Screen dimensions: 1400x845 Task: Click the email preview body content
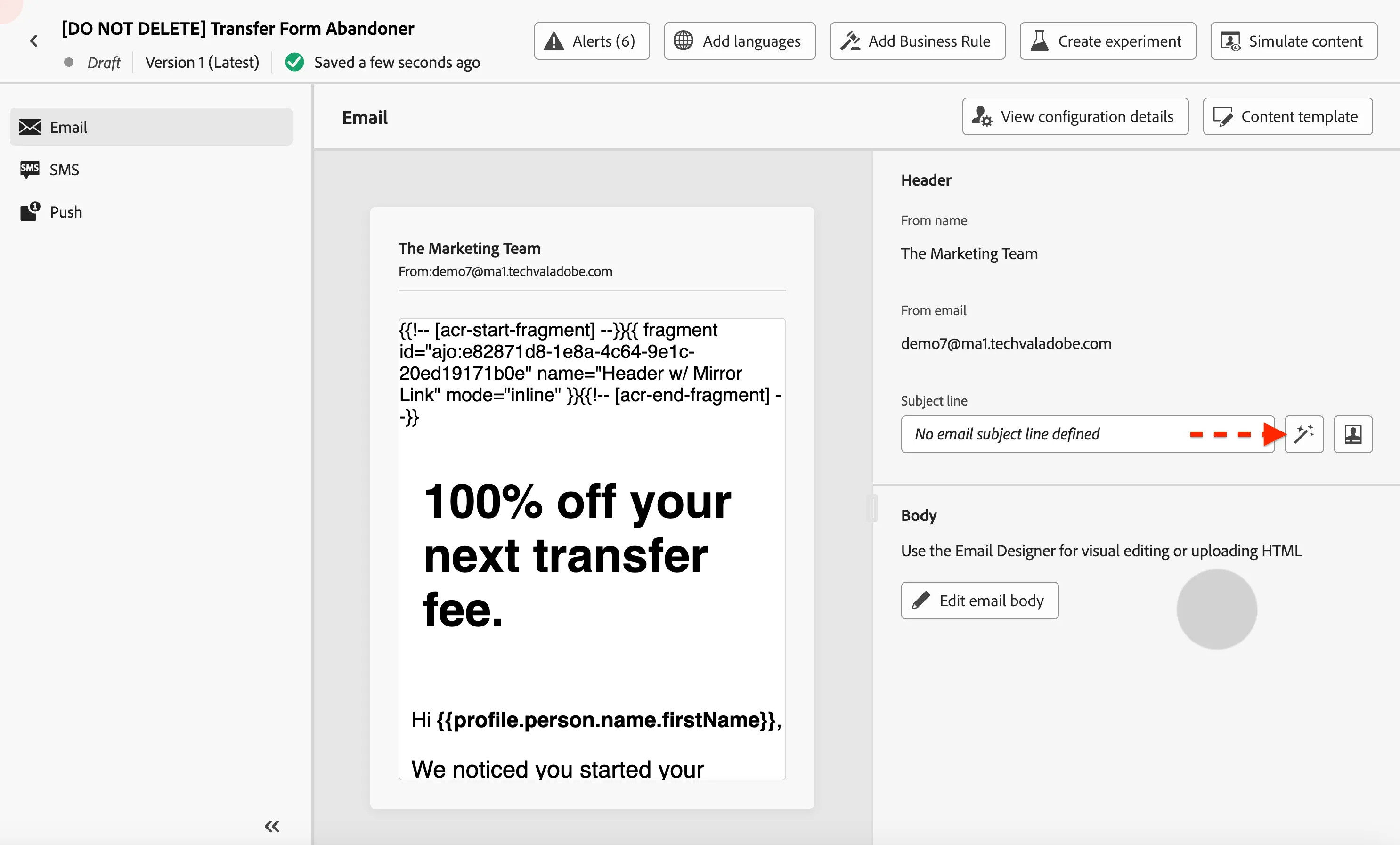[x=592, y=549]
